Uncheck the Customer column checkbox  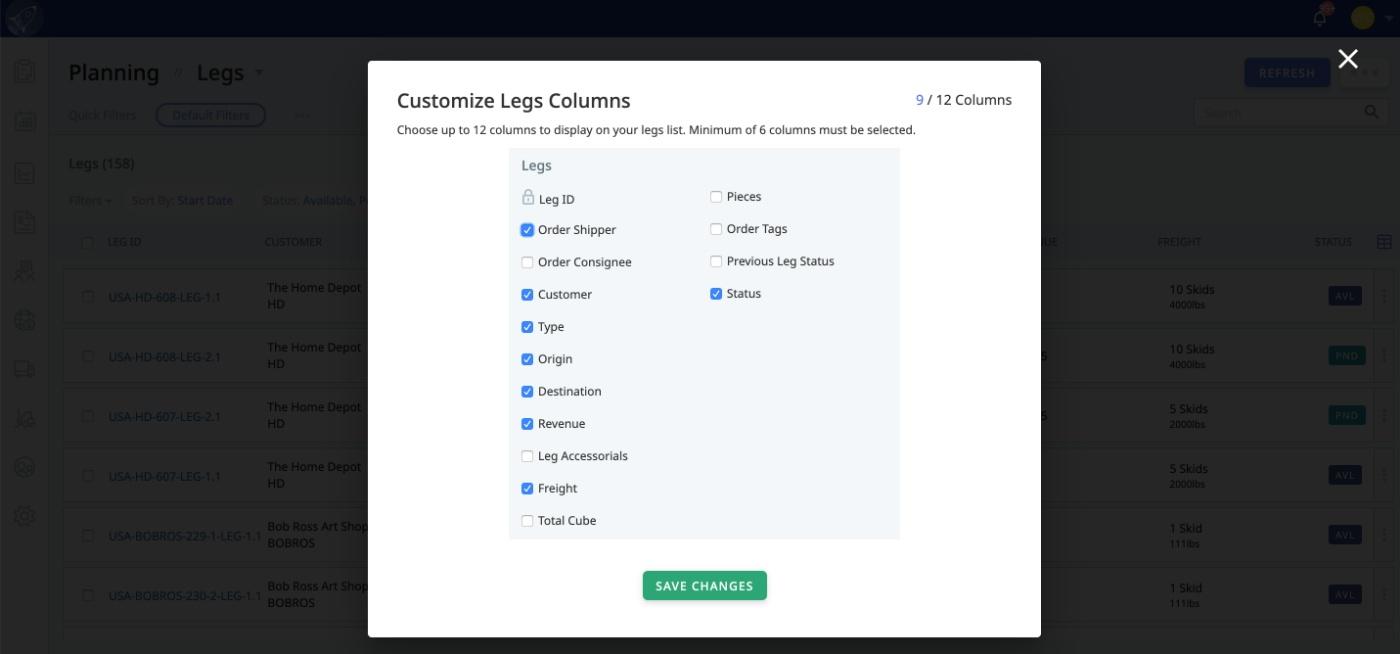coord(527,295)
